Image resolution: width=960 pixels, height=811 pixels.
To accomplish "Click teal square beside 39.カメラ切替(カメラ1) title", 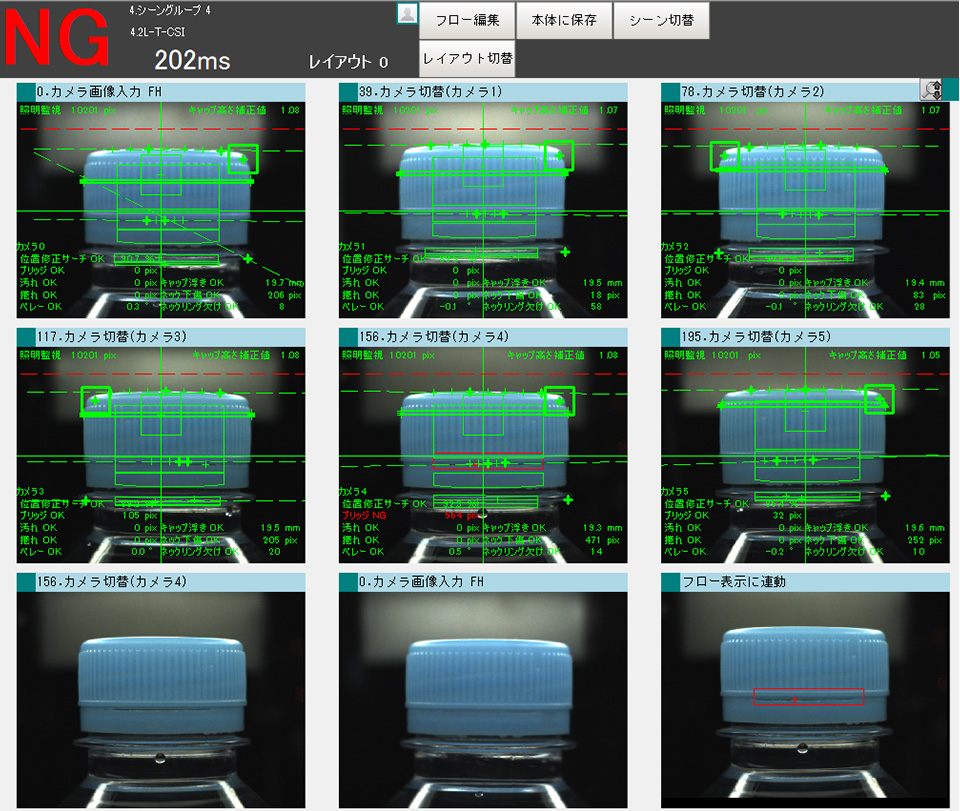I will [347, 91].
